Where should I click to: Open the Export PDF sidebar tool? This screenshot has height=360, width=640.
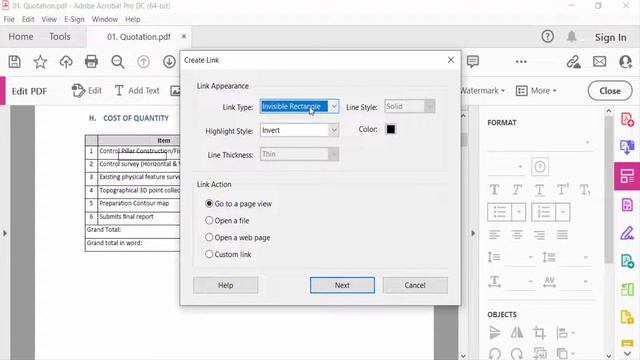[627, 147]
